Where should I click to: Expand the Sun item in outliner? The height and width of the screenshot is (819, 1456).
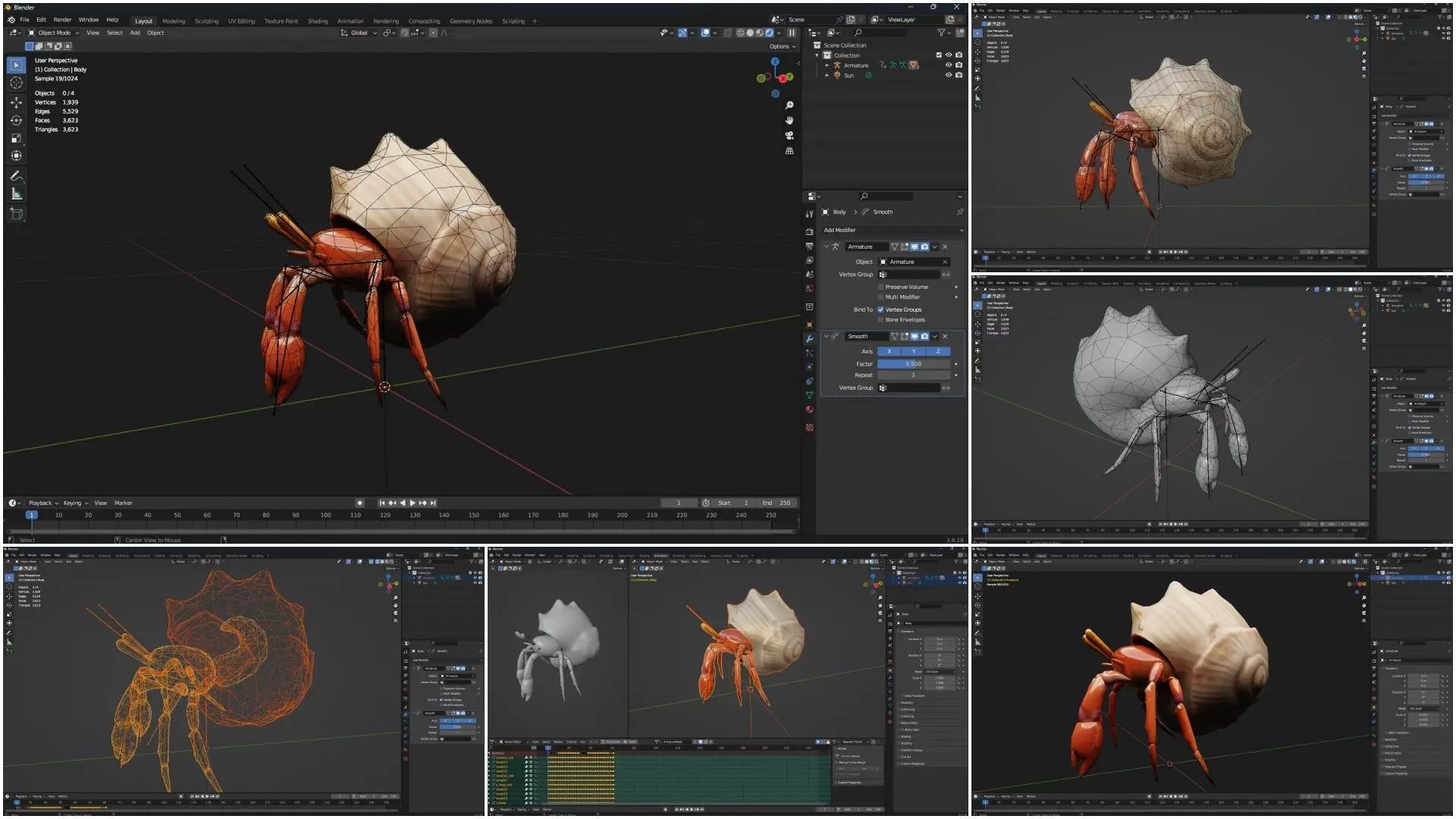click(827, 75)
